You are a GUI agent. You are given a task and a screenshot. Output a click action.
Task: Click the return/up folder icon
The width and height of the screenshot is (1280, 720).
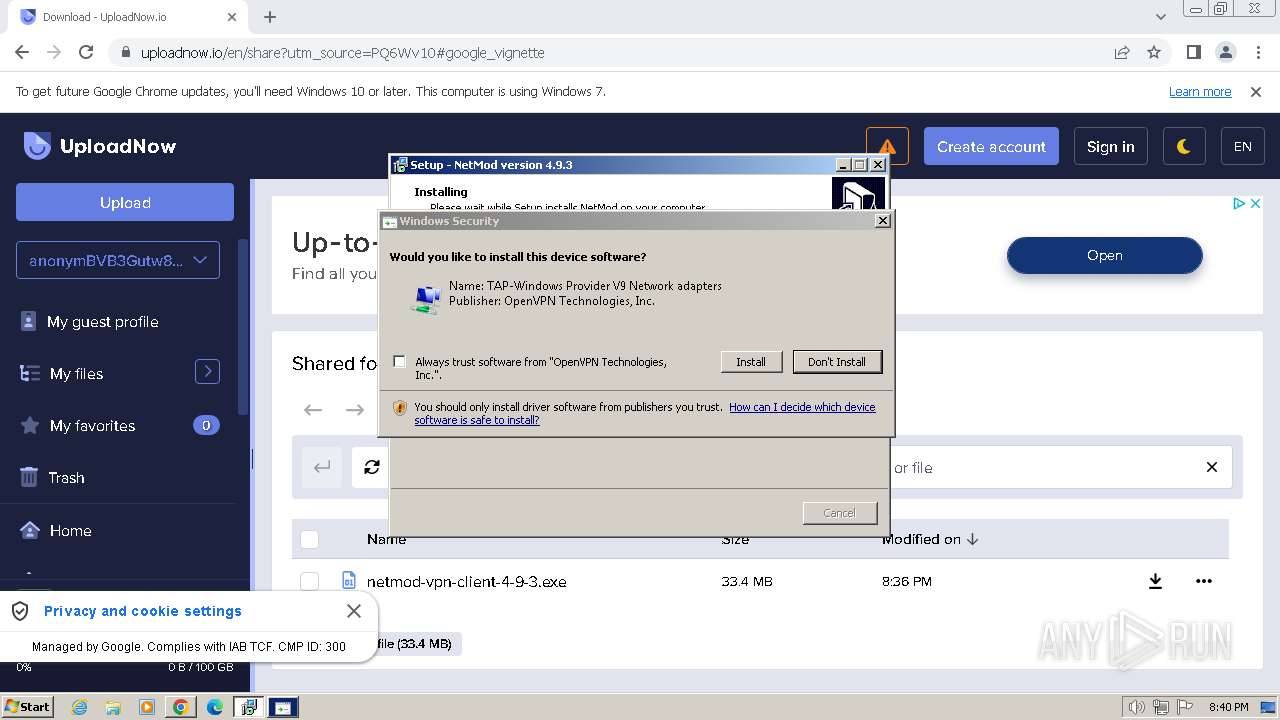[322, 467]
